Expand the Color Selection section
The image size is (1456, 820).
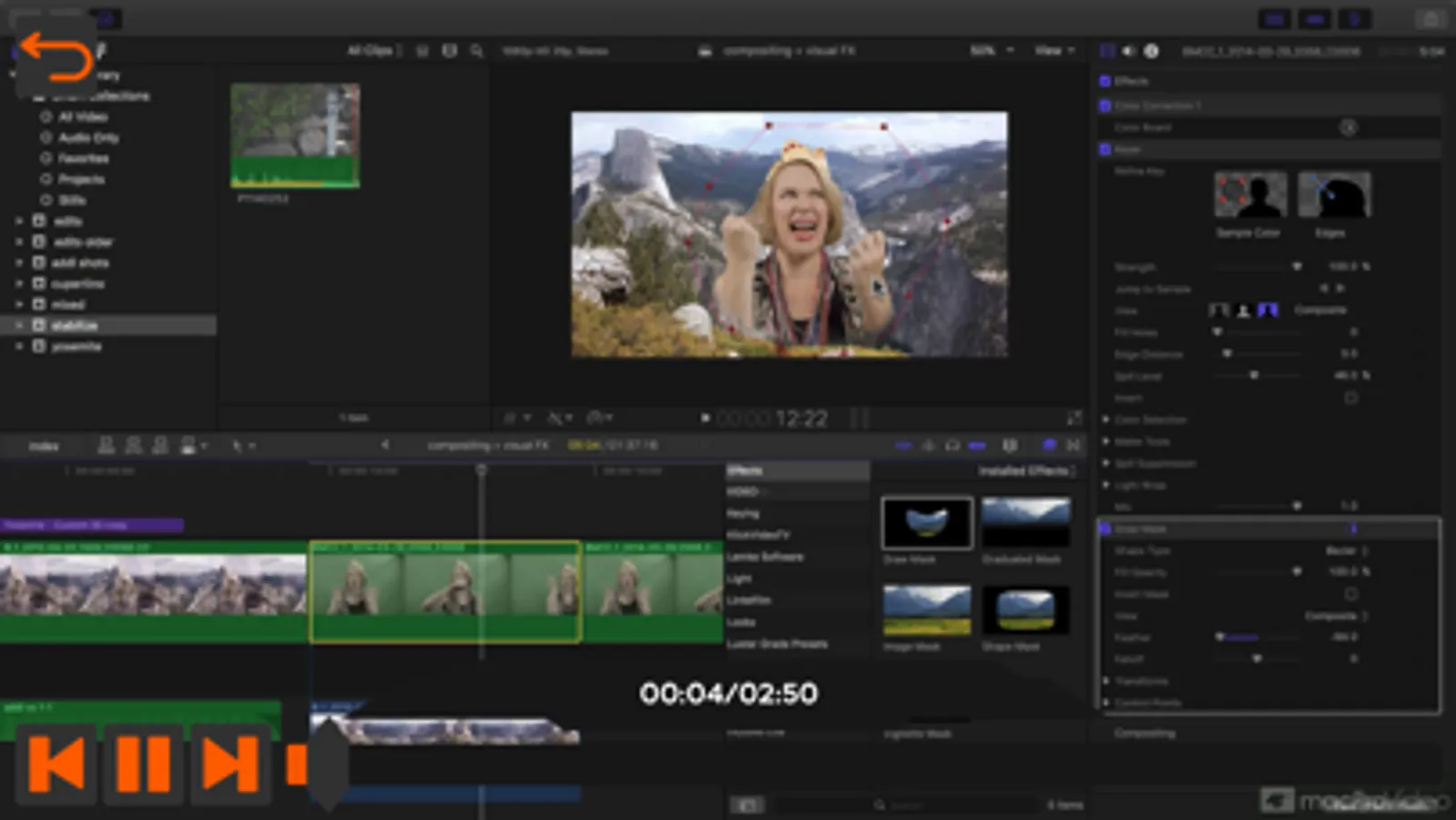click(x=1106, y=420)
